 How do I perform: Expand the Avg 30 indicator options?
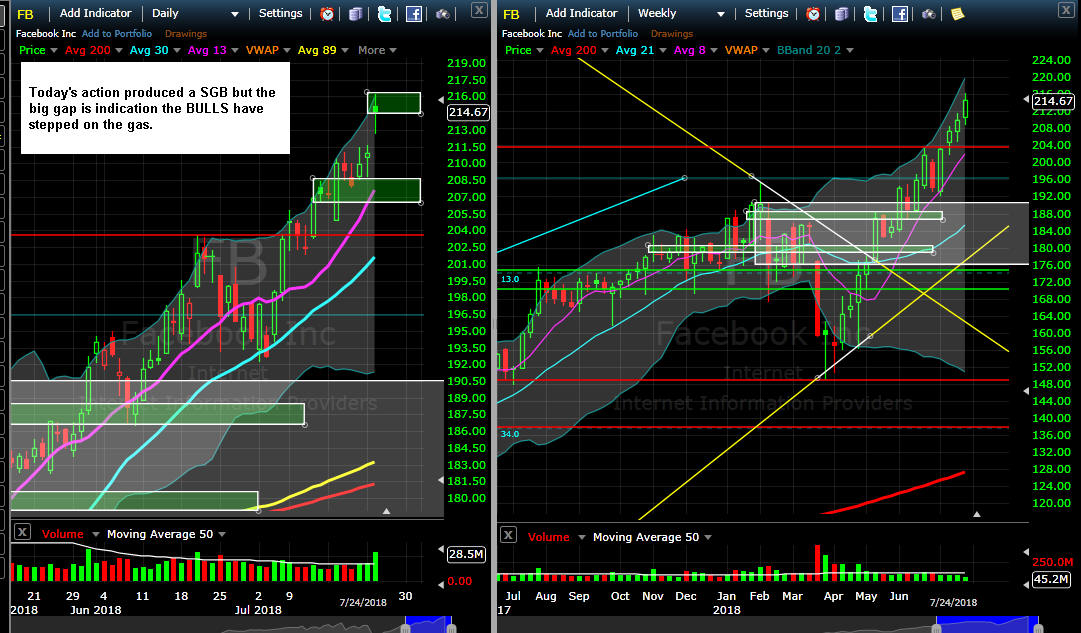click(176, 50)
